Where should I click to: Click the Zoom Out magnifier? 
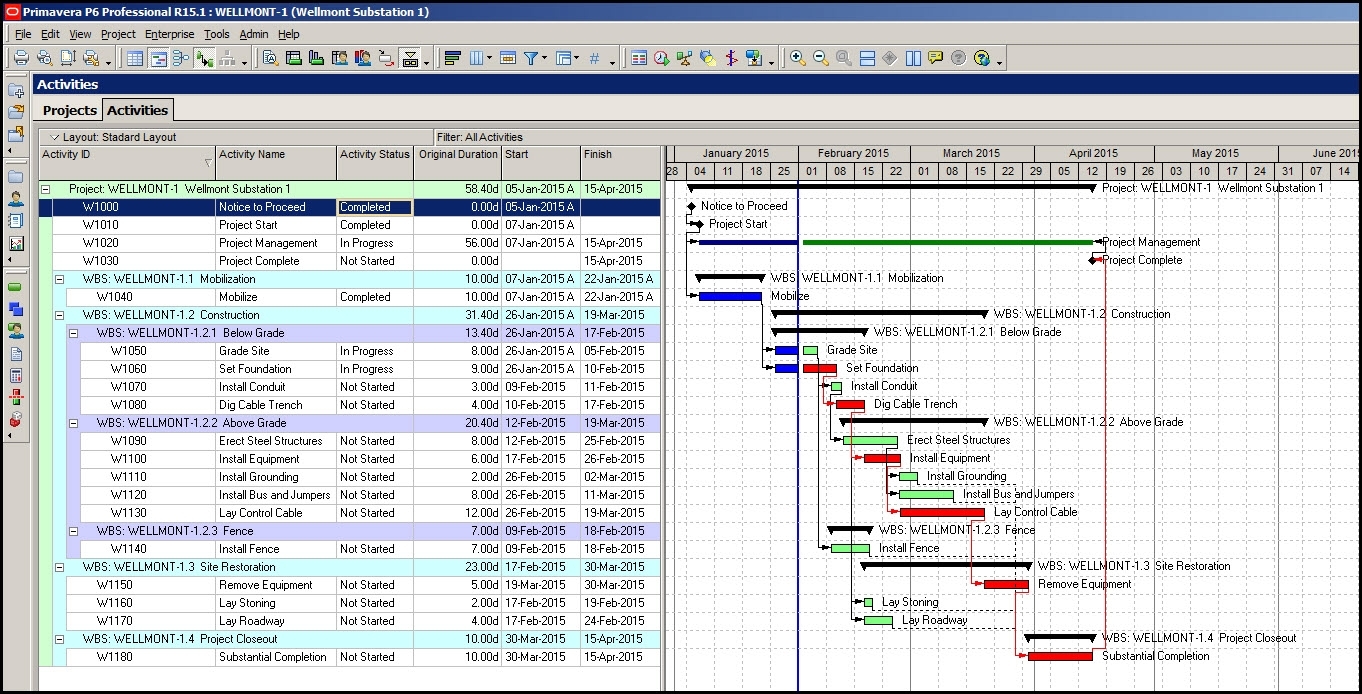point(821,58)
